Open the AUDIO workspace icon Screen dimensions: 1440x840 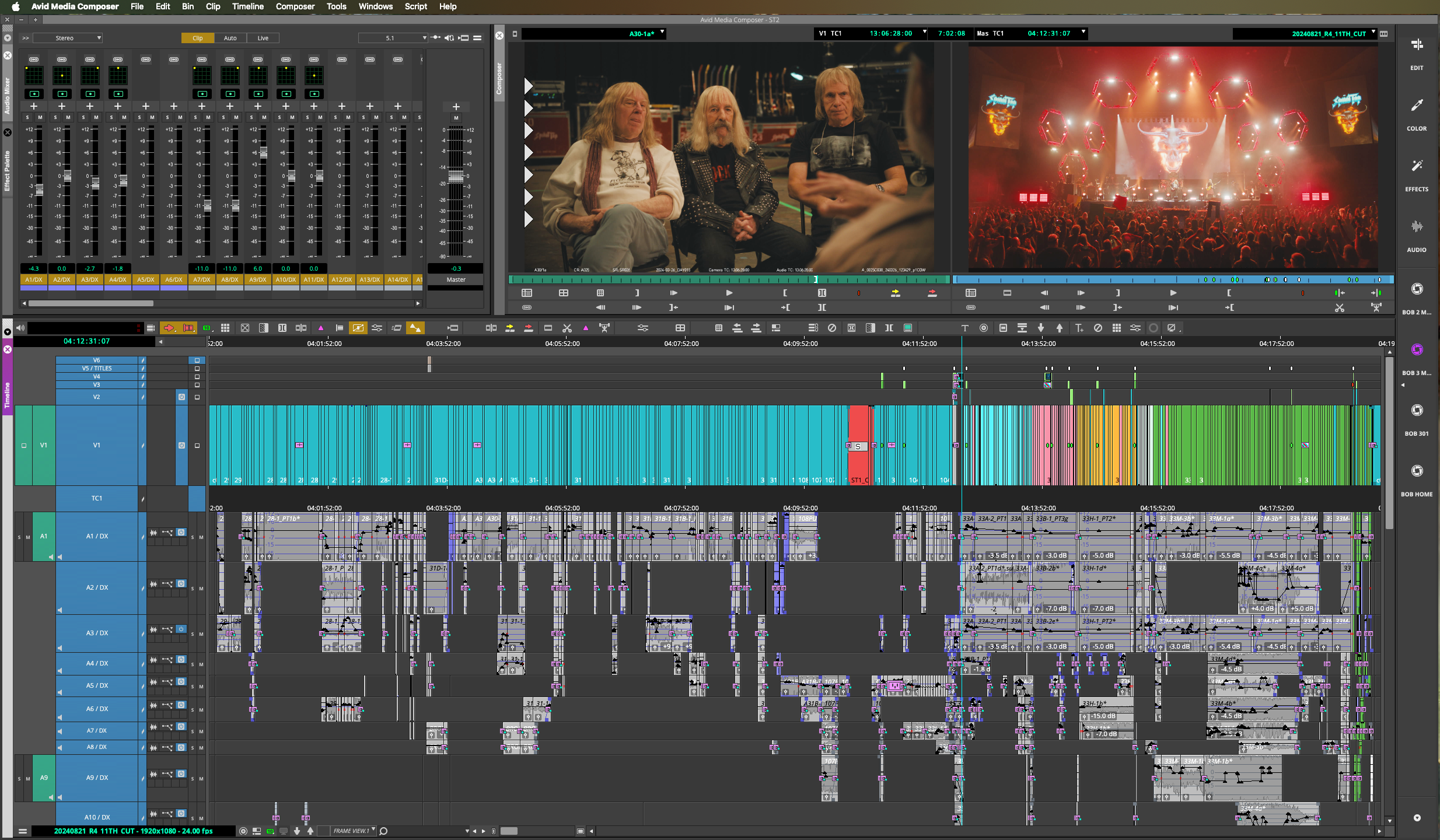coord(1417,227)
